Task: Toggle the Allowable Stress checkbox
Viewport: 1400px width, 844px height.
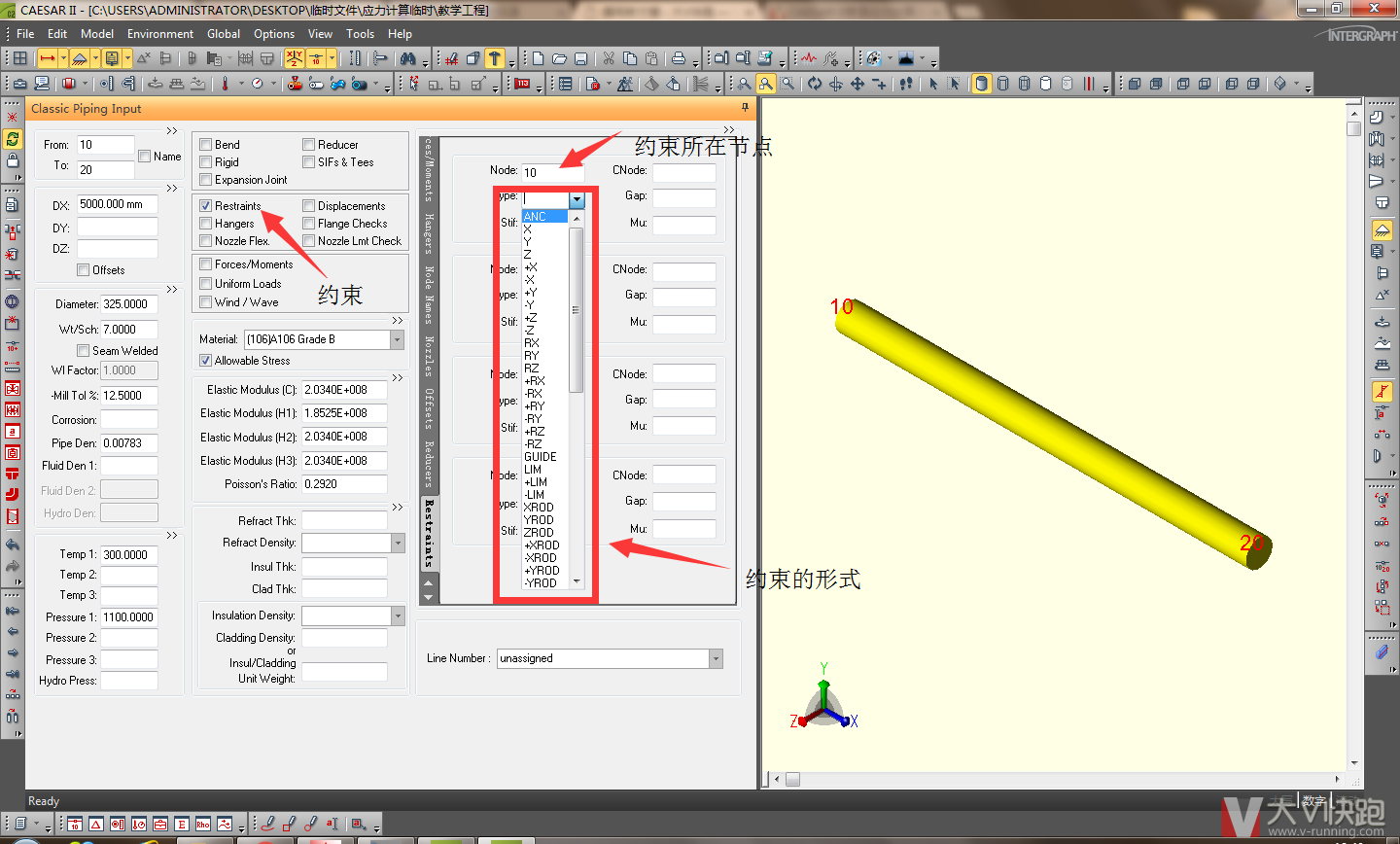Action: point(206,361)
